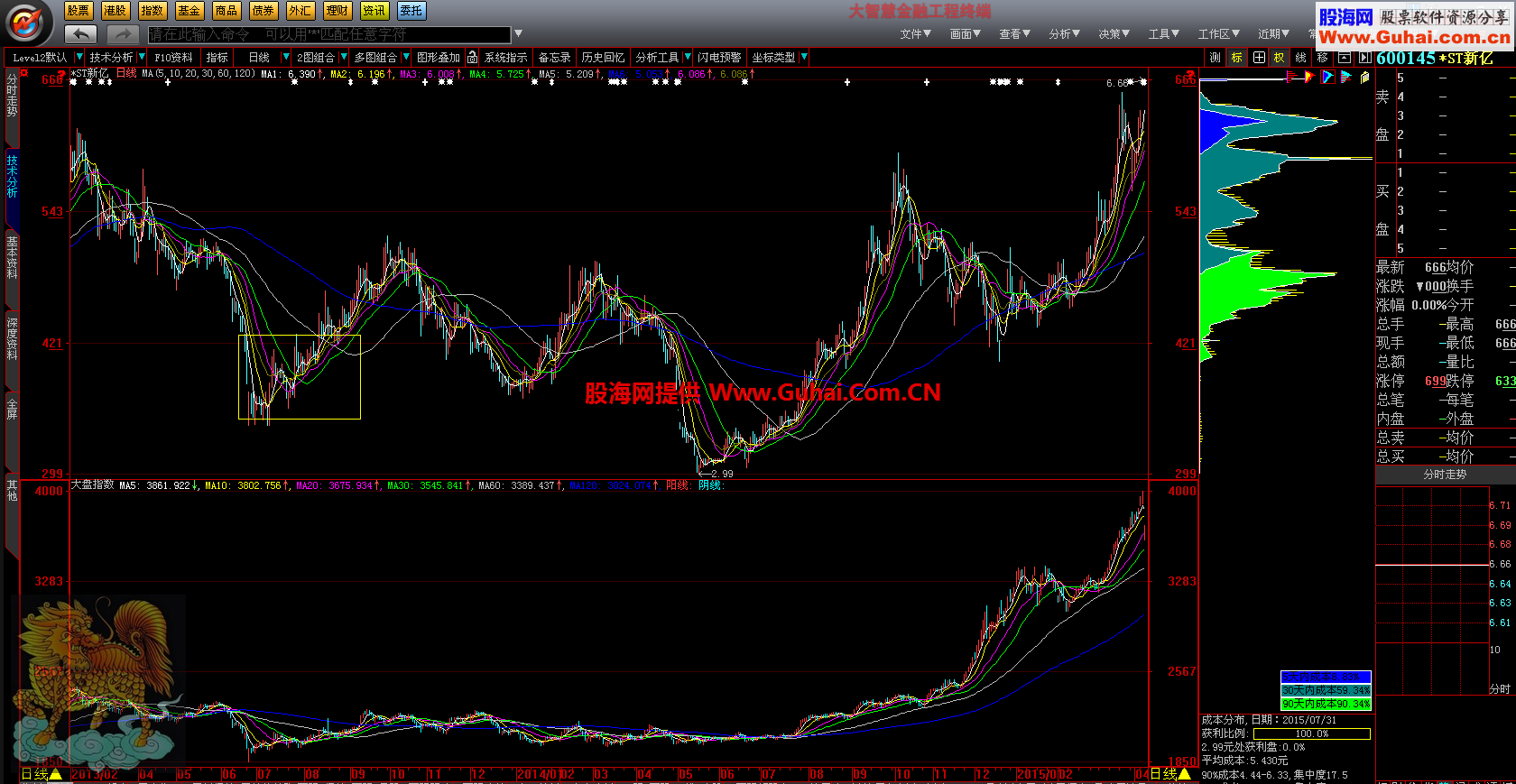Screen dimensions: 1516x784
Task: Open the 指标 indicator toolbar item
Action: pos(217,57)
